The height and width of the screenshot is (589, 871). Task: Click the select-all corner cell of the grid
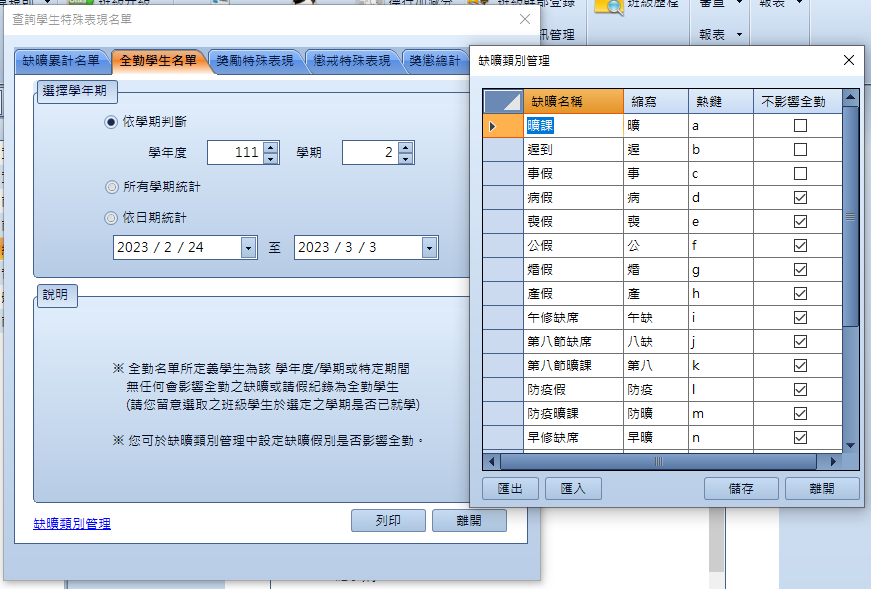[x=503, y=101]
